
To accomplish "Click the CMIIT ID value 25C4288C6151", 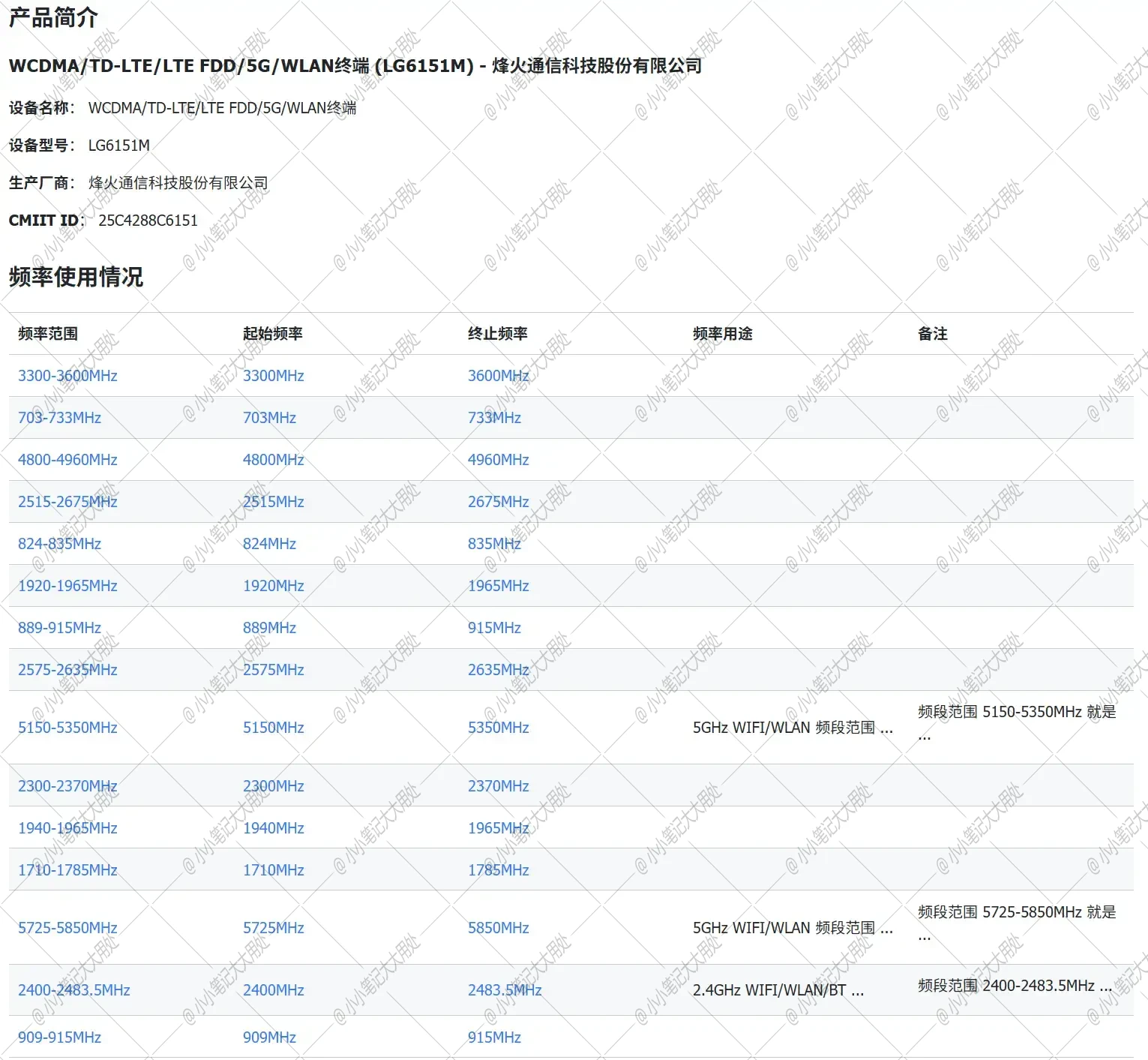I will [x=148, y=221].
